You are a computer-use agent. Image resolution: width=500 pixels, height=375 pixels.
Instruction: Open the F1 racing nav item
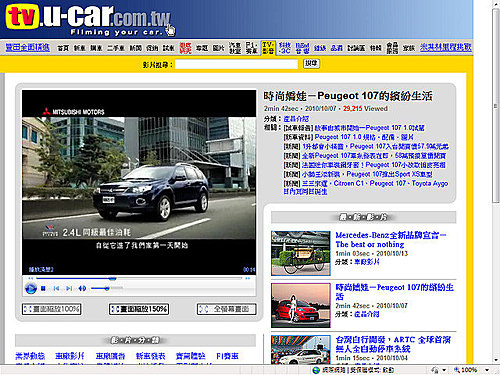pyautogui.click(x=251, y=48)
